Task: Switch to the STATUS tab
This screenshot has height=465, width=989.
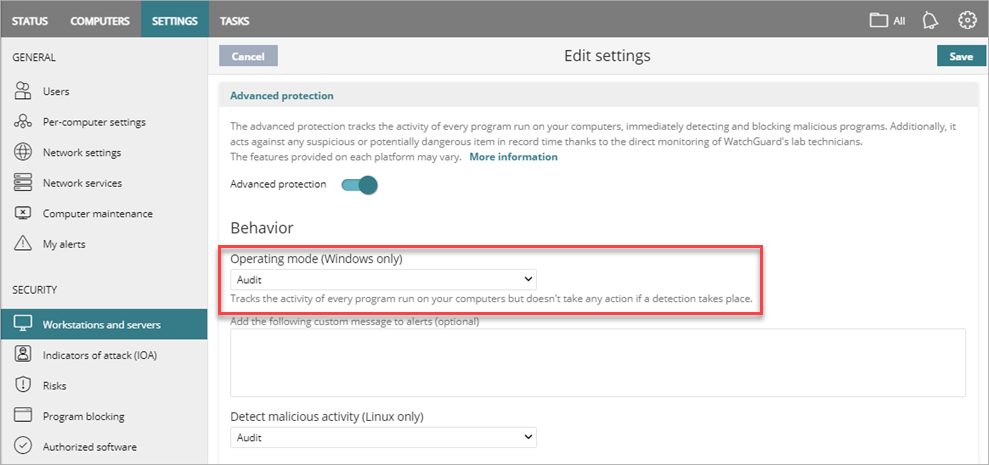Action: tap(30, 20)
